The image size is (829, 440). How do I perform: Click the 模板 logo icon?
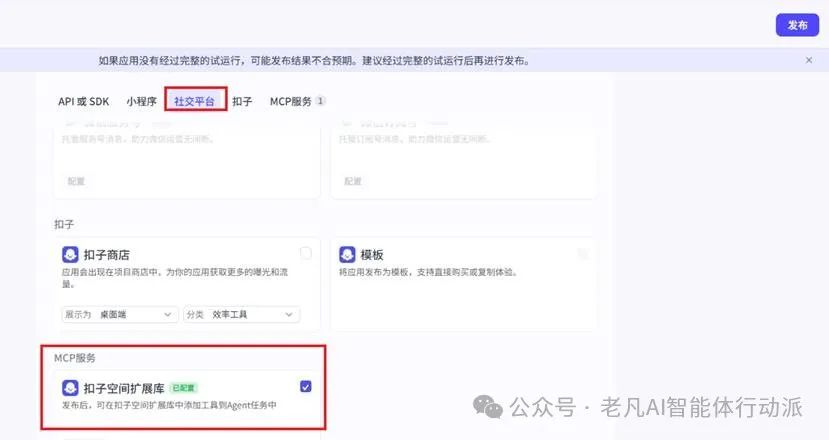347,254
